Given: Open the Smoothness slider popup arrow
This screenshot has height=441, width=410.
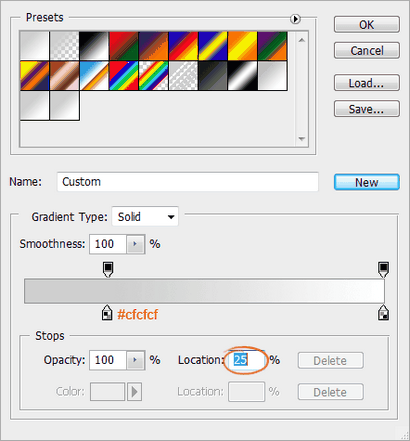Looking at the screenshot, I should click(135, 244).
